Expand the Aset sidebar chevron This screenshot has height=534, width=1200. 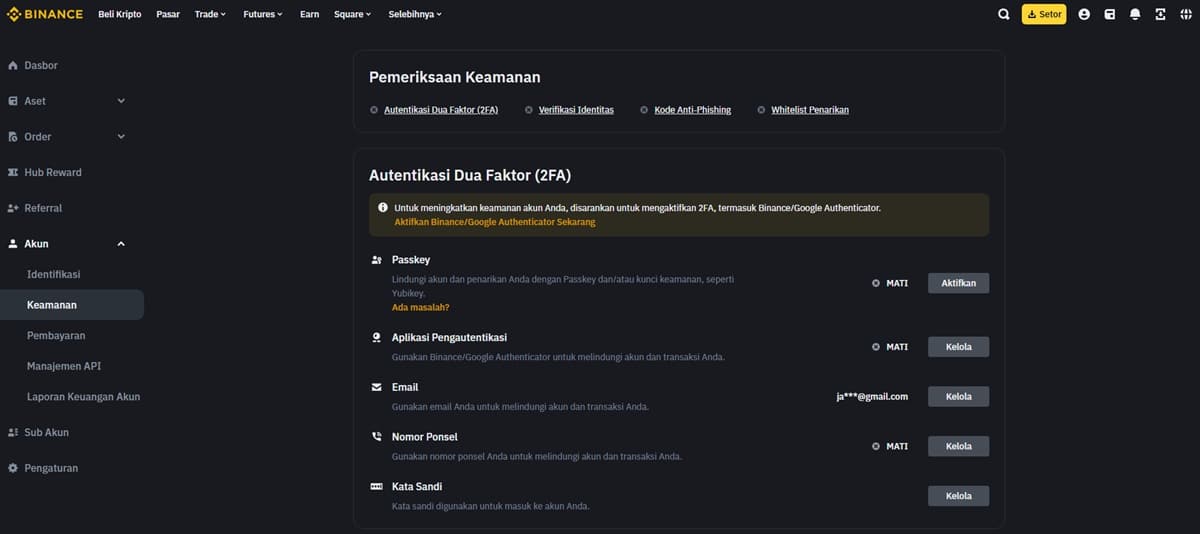click(121, 101)
